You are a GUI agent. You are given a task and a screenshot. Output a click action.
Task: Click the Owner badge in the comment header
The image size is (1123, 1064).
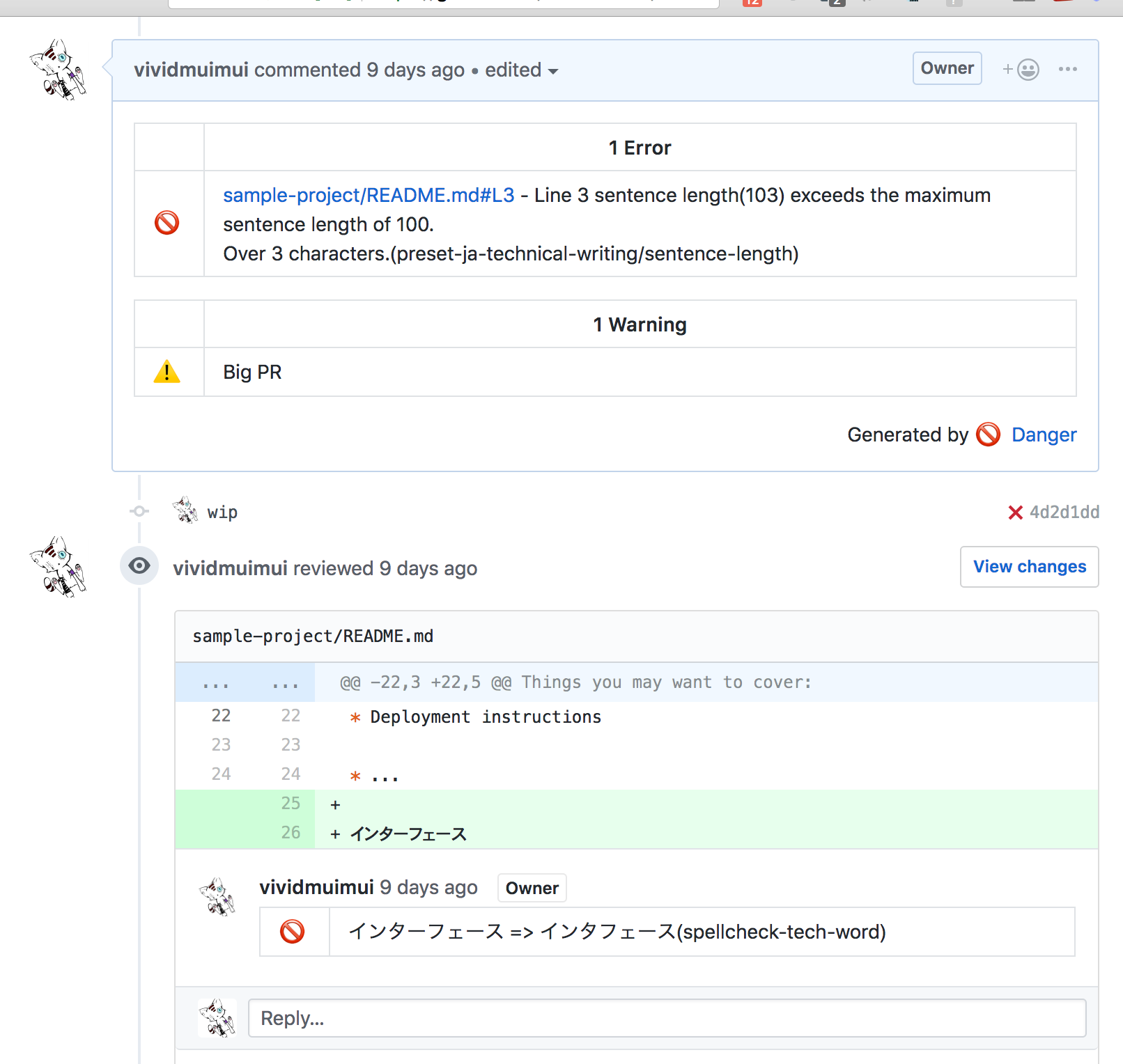pyautogui.click(x=947, y=68)
